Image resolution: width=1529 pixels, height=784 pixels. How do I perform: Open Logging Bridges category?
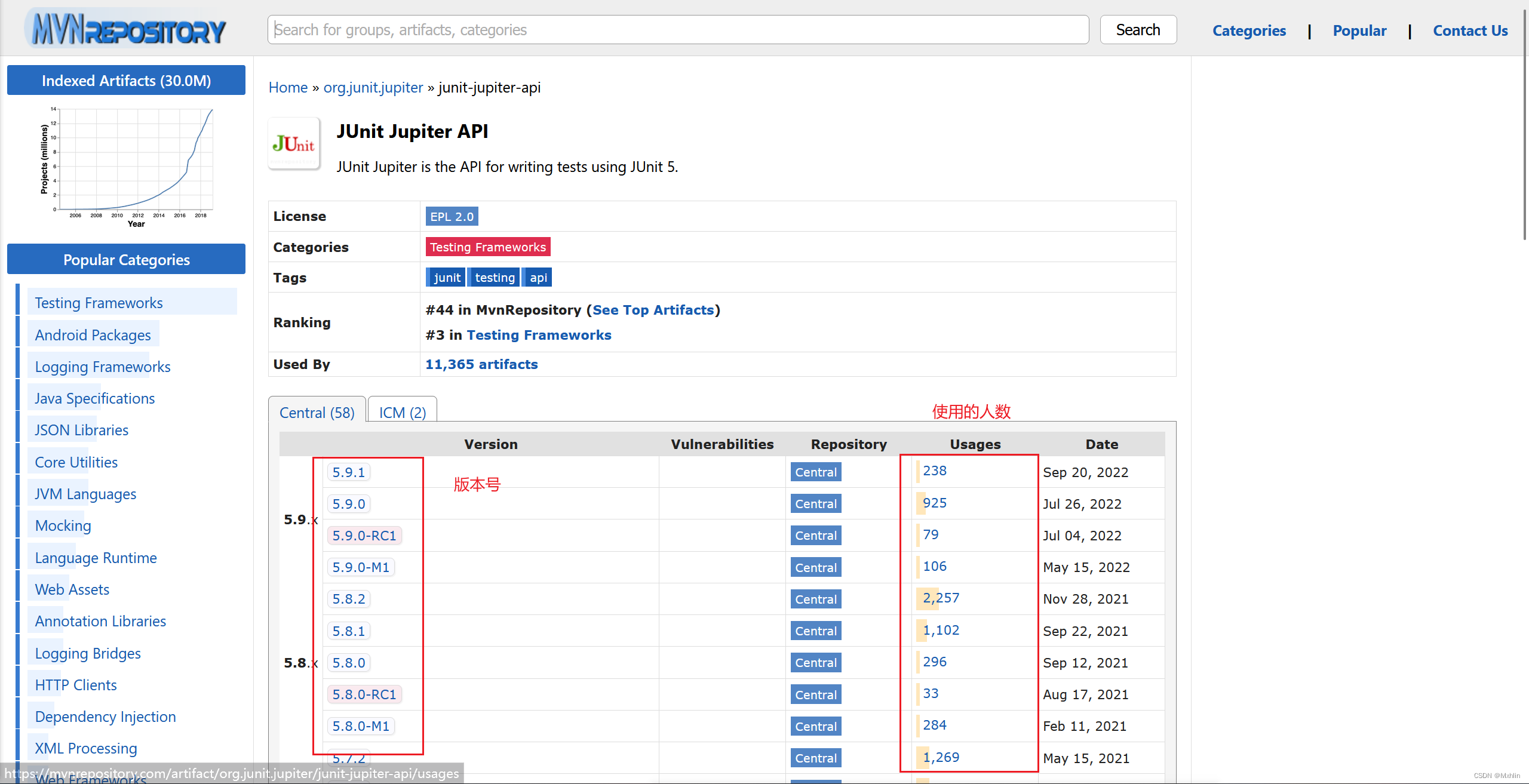pos(88,653)
